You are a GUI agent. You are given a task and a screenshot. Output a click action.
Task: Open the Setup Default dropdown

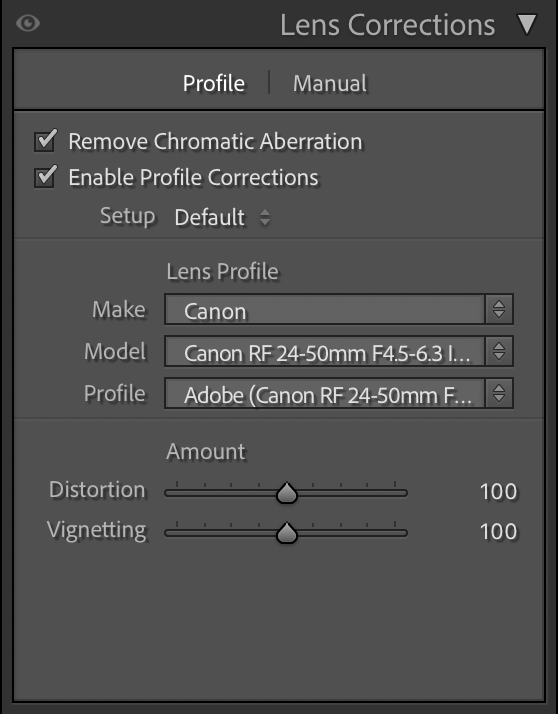coord(222,217)
